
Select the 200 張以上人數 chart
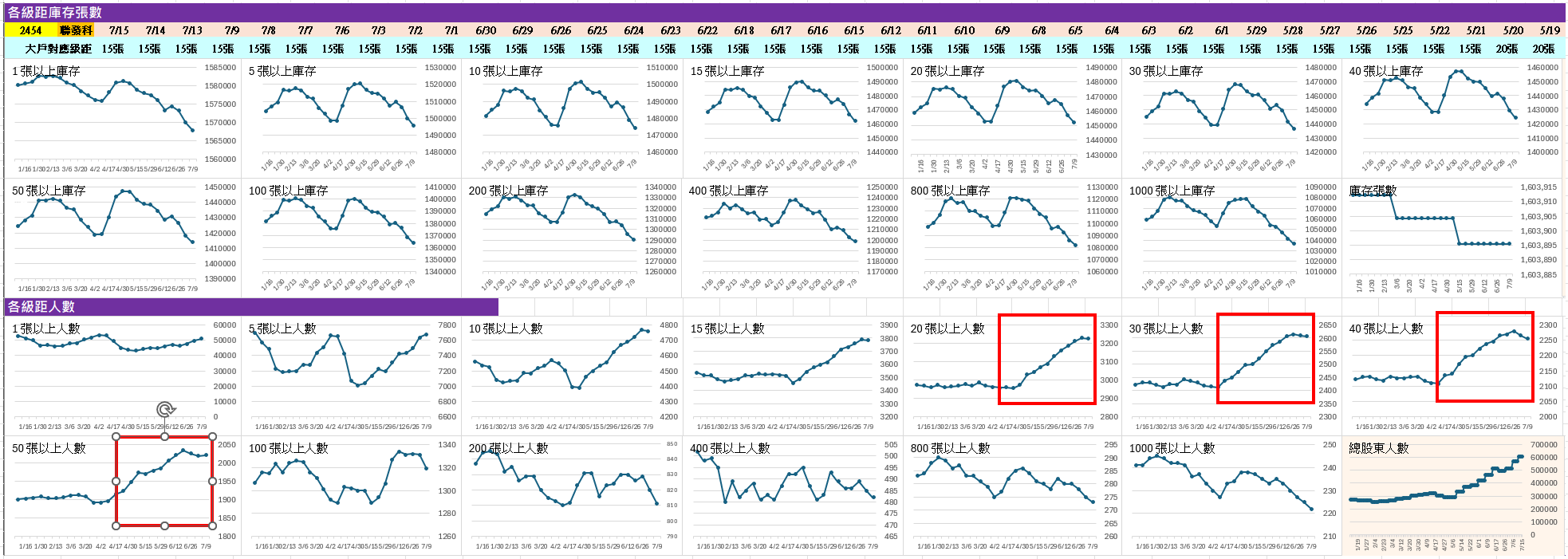[x=573, y=495]
